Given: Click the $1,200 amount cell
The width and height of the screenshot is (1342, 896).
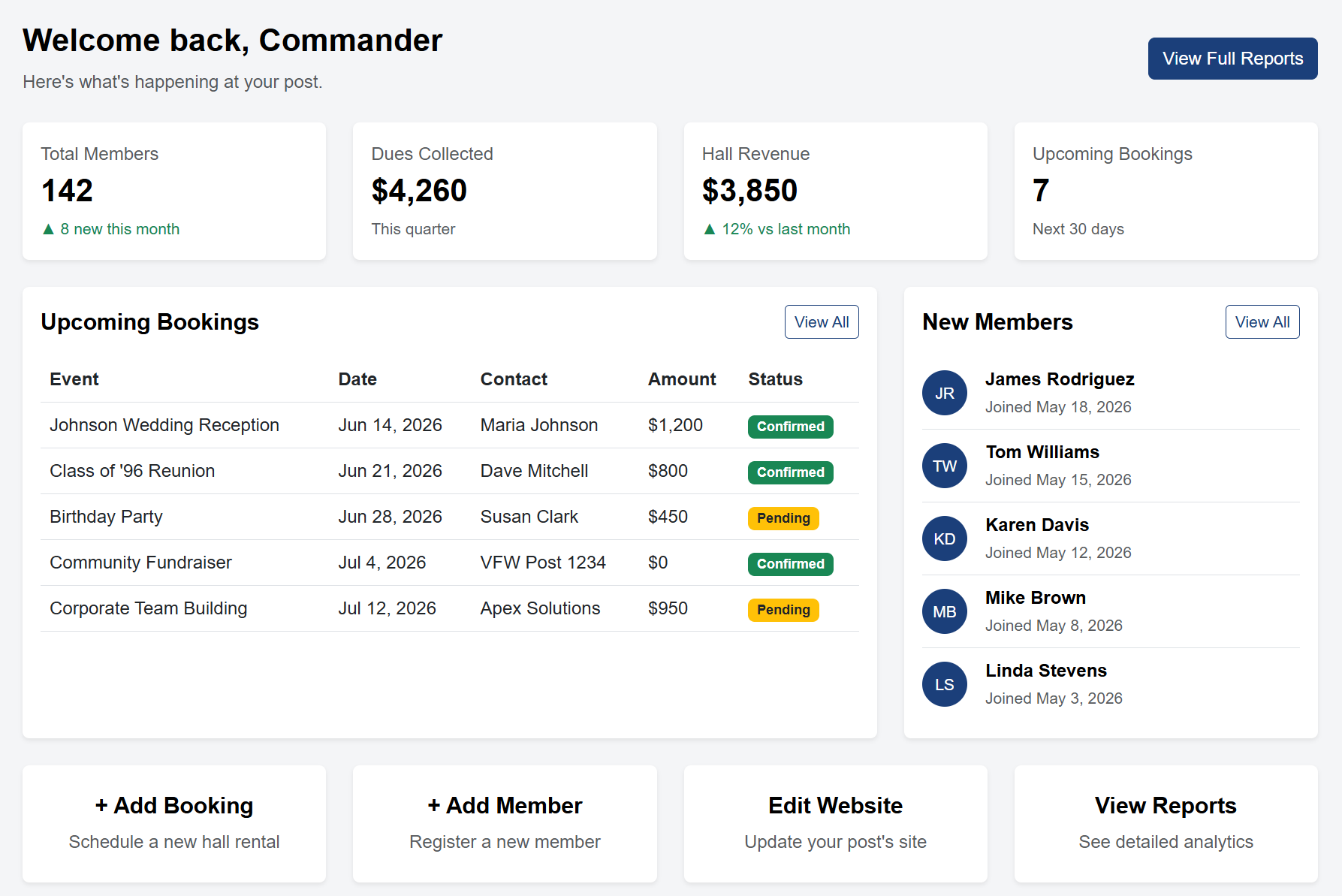Looking at the screenshot, I should pyautogui.click(x=675, y=425).
